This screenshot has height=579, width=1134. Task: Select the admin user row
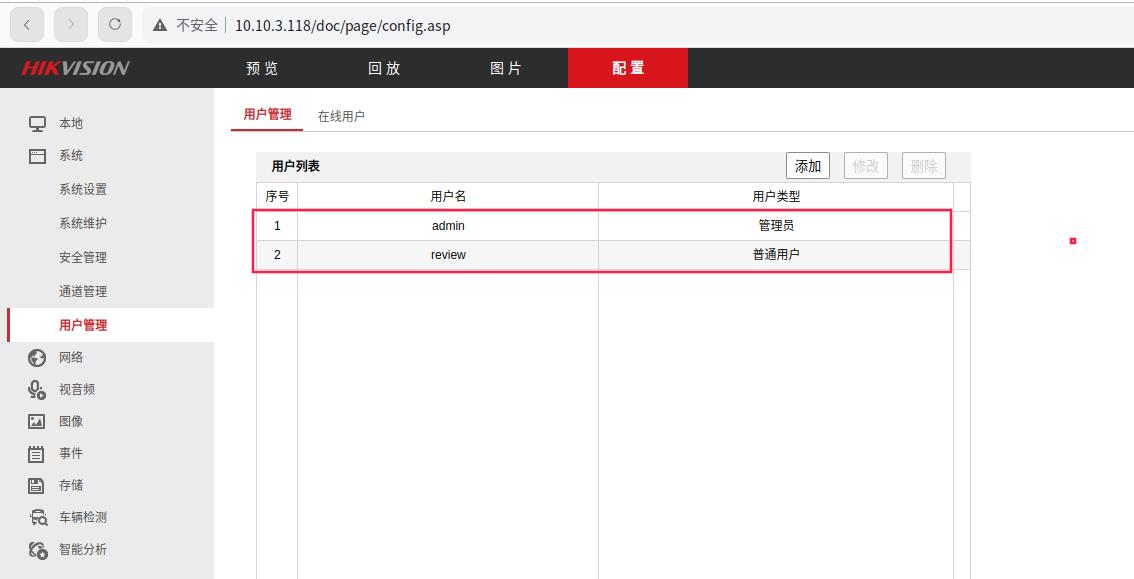tap(448, 226)
